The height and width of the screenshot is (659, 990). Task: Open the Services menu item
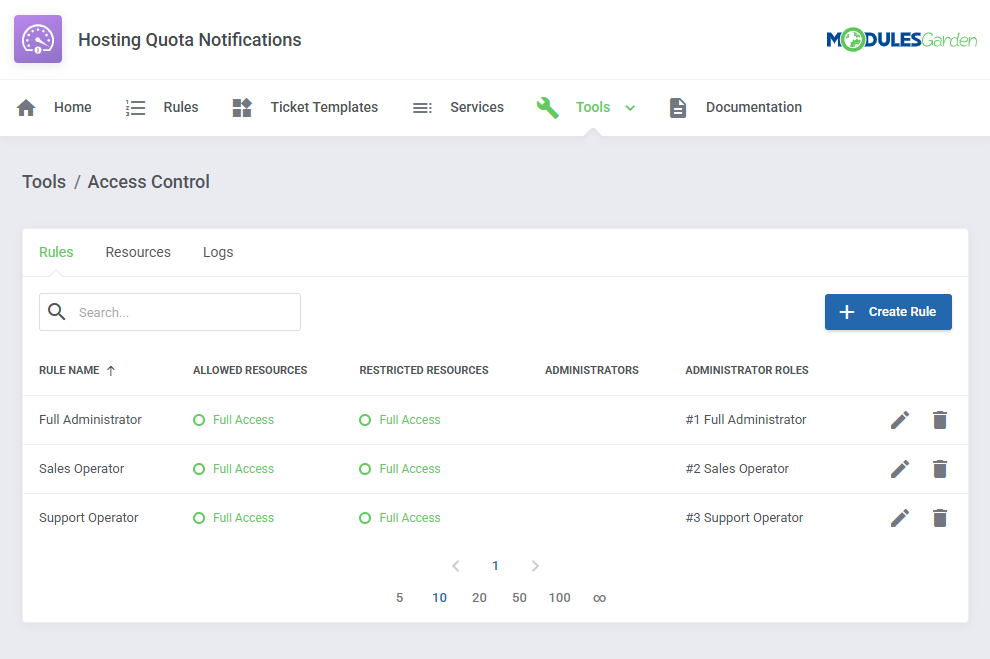pos(477,107)
